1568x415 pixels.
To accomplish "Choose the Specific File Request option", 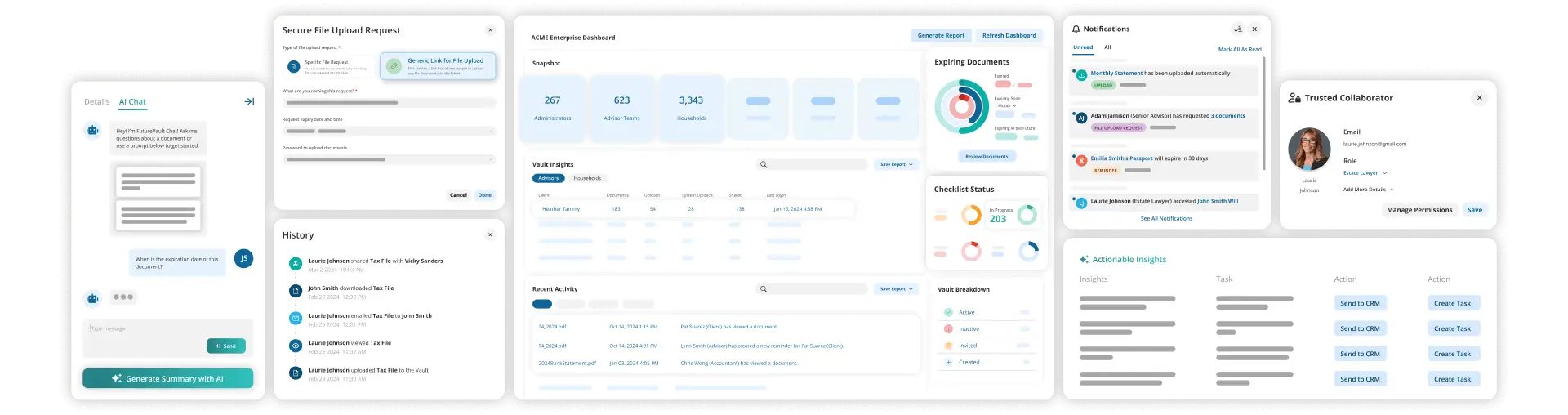I will tap(329, 66).
